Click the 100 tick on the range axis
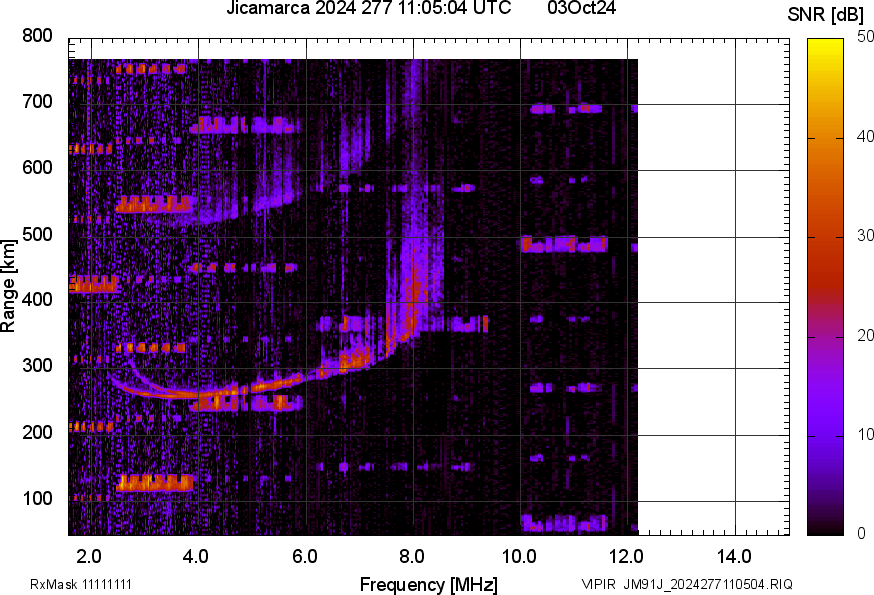 (37, 499)
